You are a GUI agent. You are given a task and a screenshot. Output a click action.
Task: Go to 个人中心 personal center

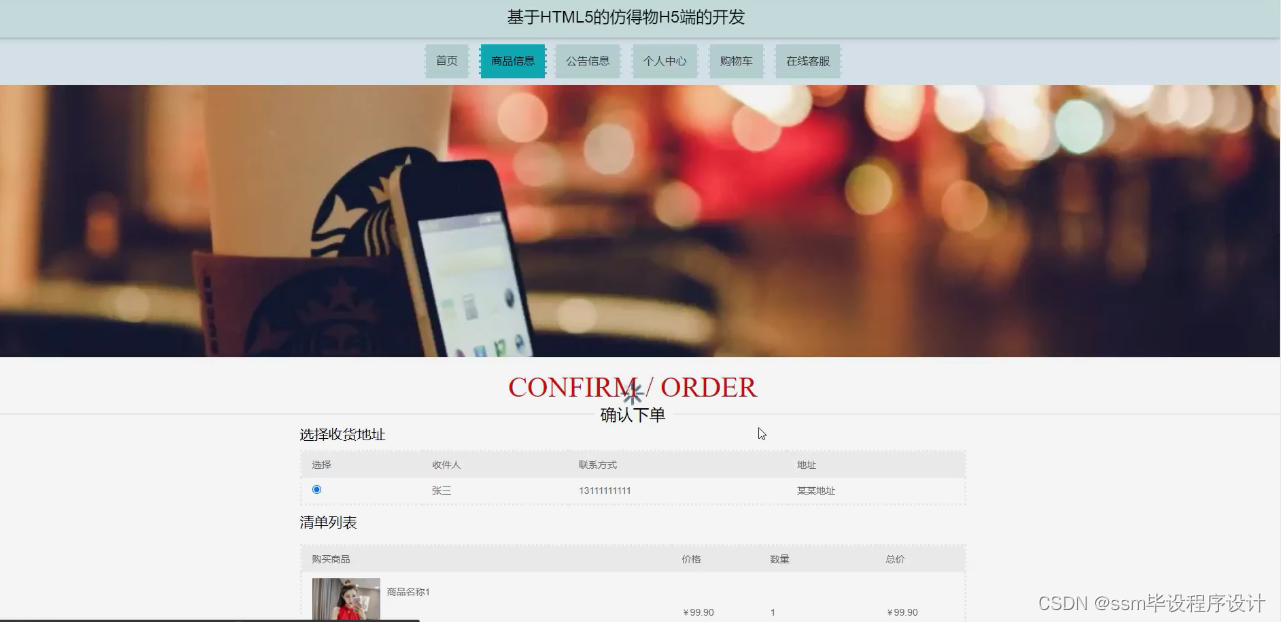pyautogui.click(x=664, y=60)
